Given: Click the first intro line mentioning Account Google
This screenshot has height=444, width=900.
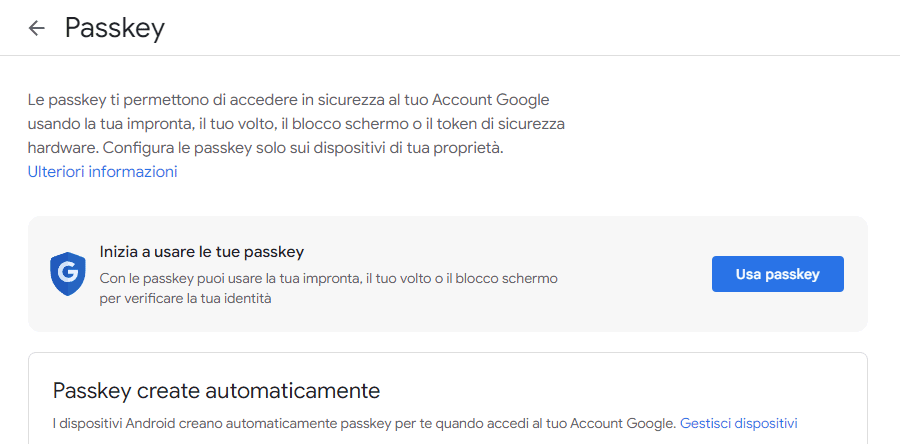Looking at the screenshot, I should [289, 100].
